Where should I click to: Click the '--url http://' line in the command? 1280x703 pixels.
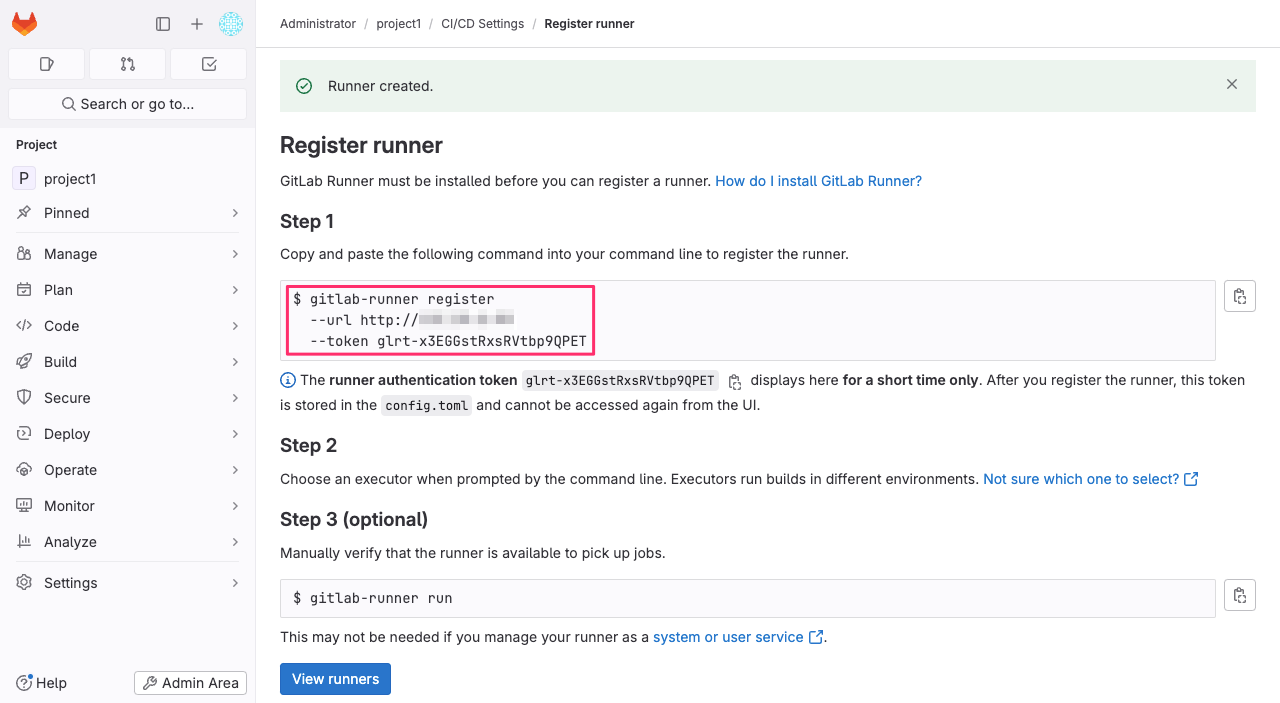[412, 320]
